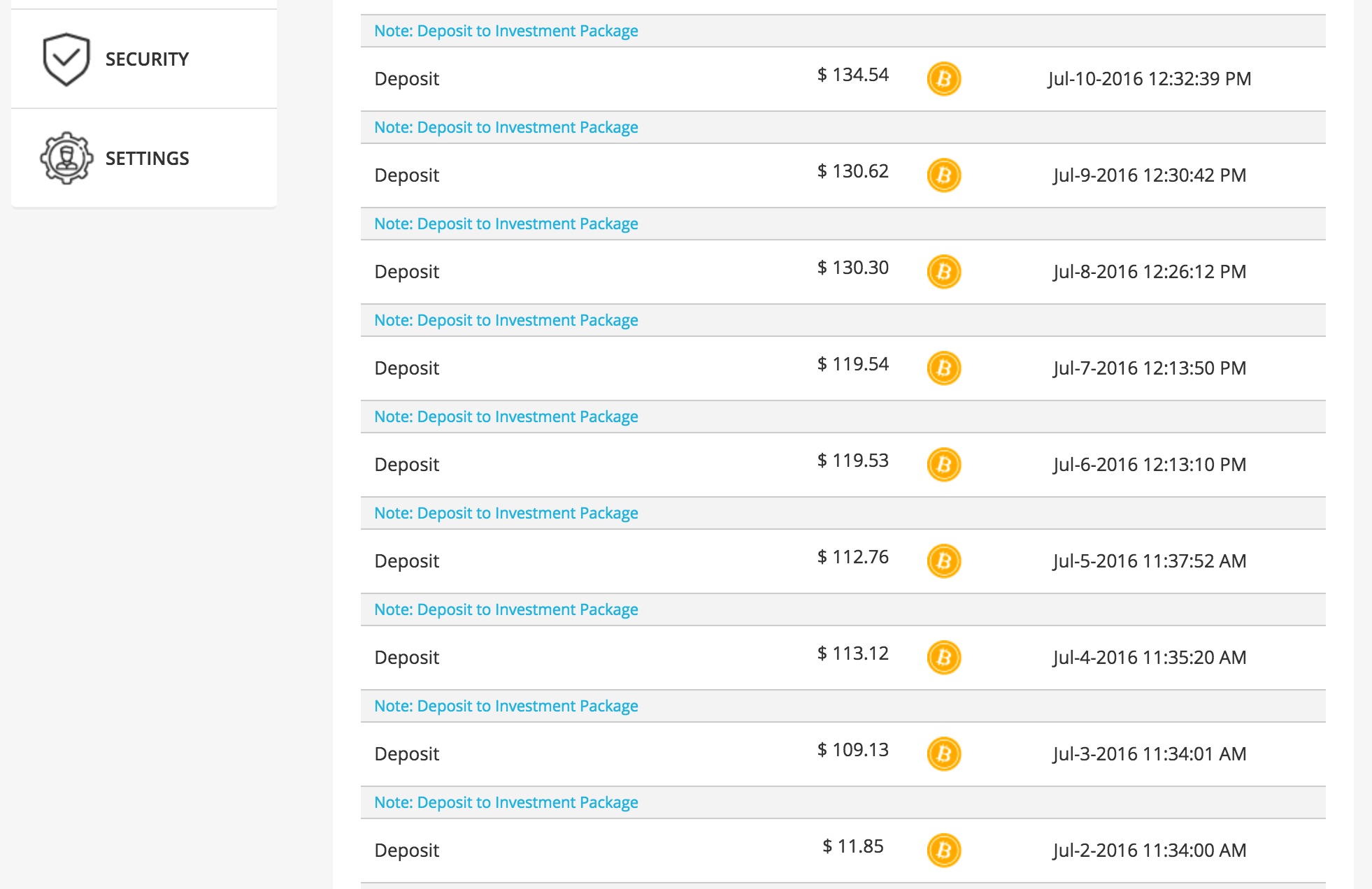This screenshot has width=1372, height=889.
Task: Click the Deposit label for Jul-8-2016
Action: tap(406, 272)
